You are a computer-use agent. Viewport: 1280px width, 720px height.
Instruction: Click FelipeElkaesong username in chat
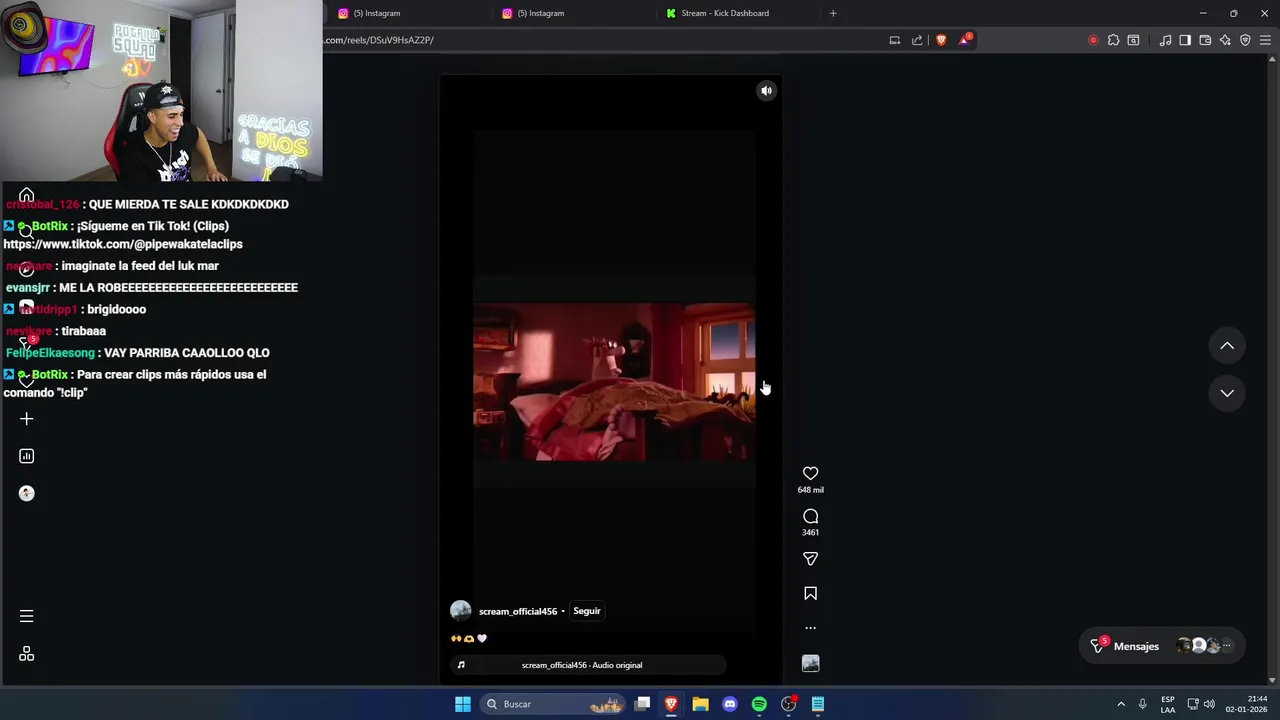(x=50, y=353)
